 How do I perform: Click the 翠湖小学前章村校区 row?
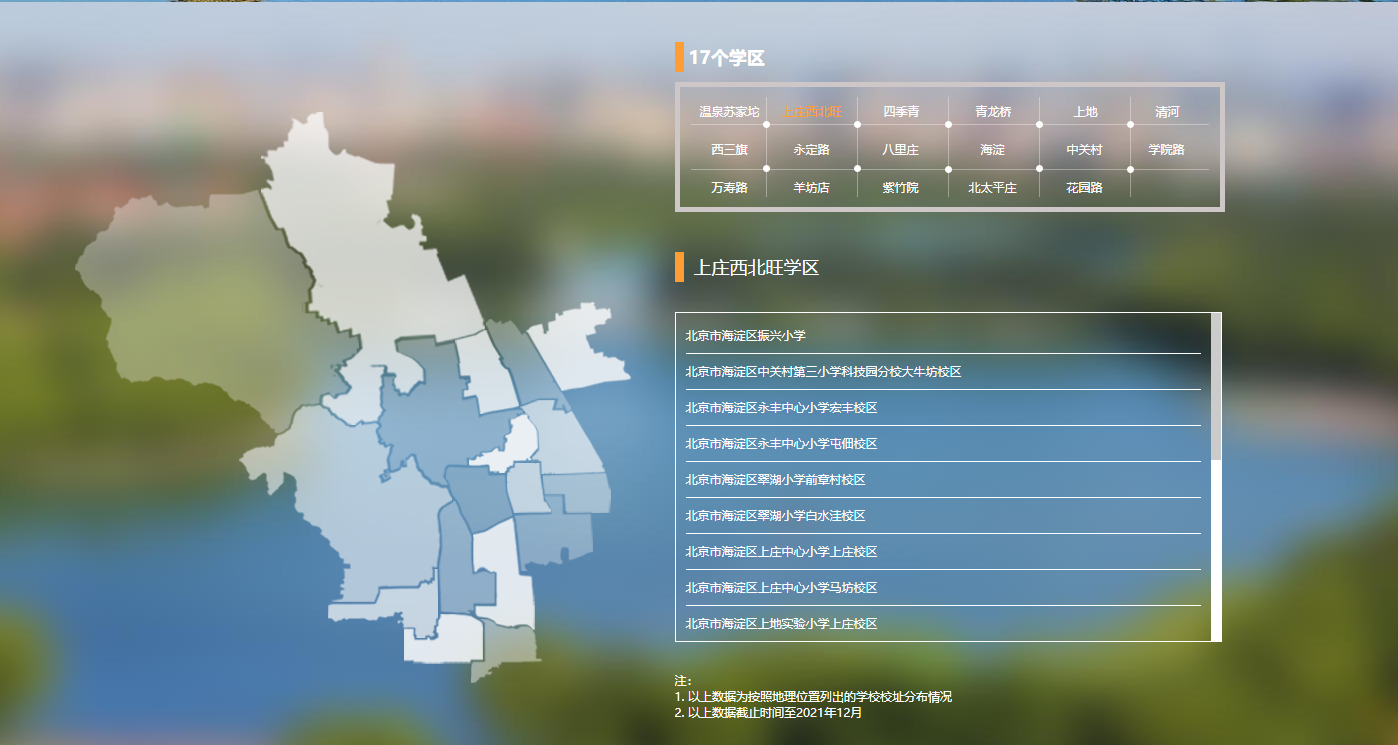pyautogui.click(x=943, y=480)
